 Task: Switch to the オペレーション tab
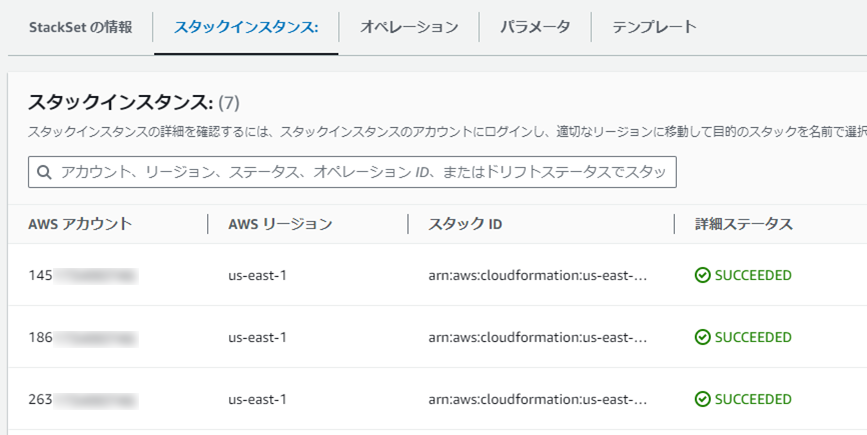[409, 27]
